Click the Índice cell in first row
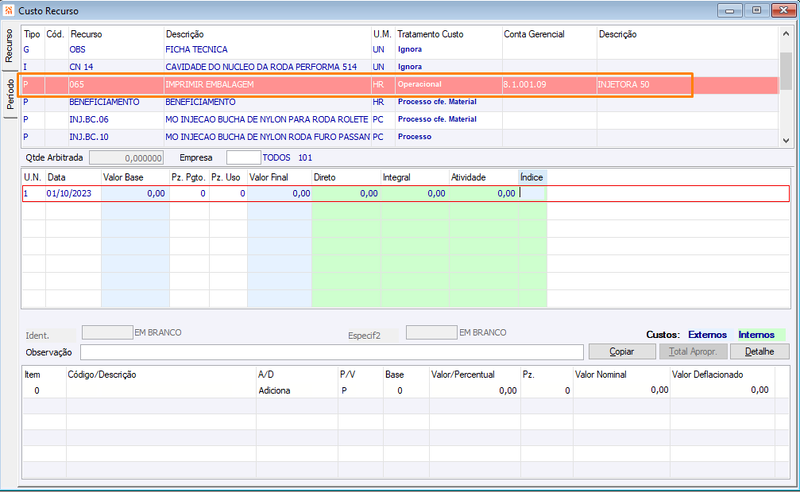The image size is (800, 493). 533,193
